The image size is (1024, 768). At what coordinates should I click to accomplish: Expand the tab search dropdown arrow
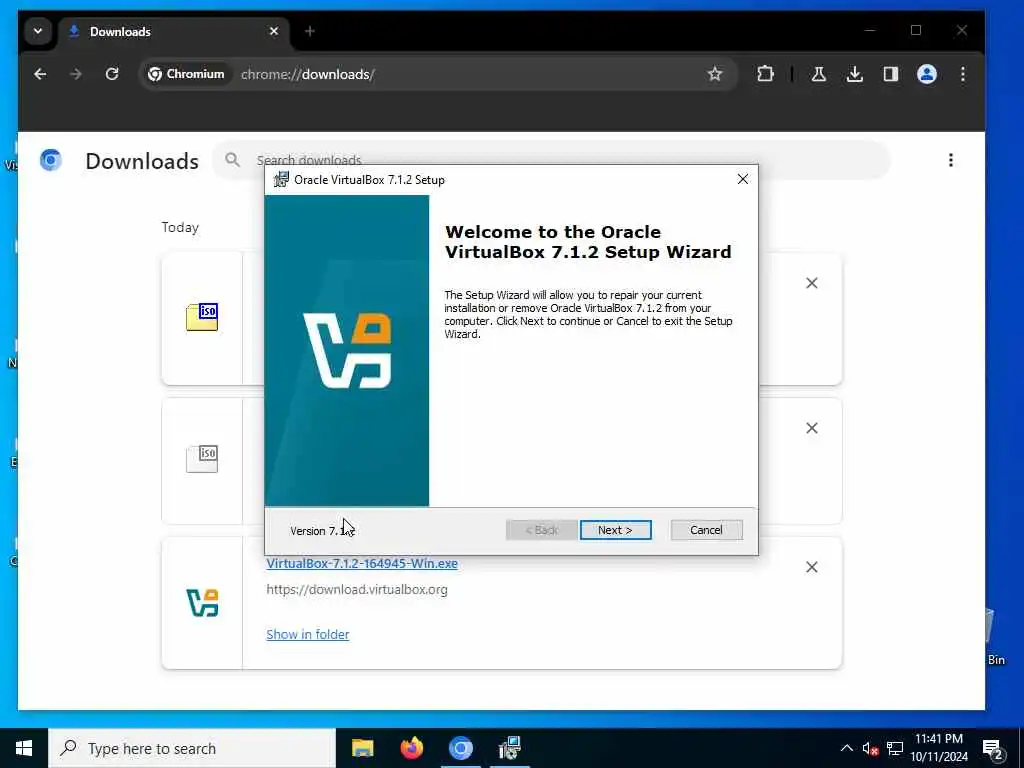tap(38, 31)
